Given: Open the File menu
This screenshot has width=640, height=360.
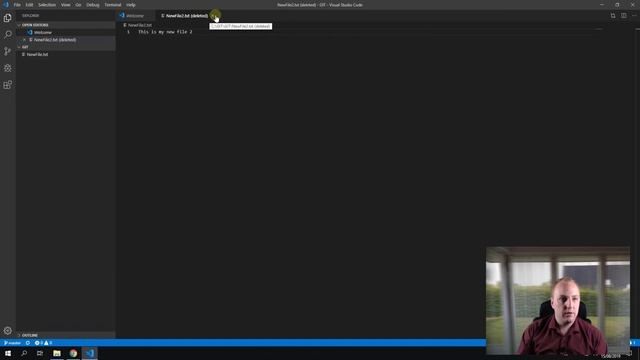Looking at the screenshot, I should coord(17,5).
